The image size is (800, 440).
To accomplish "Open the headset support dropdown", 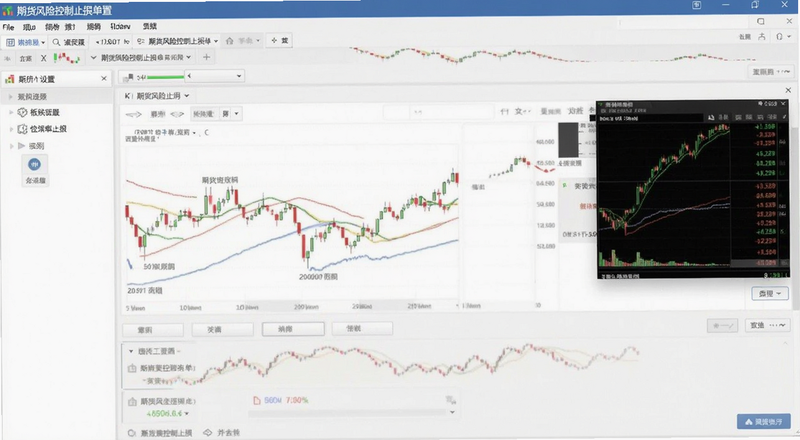I will tap(783, 36).
